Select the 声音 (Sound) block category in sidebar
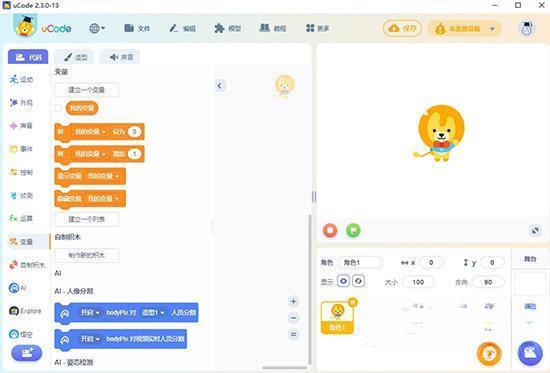Screen dimensions: 550x373 (x=22, y=126)
